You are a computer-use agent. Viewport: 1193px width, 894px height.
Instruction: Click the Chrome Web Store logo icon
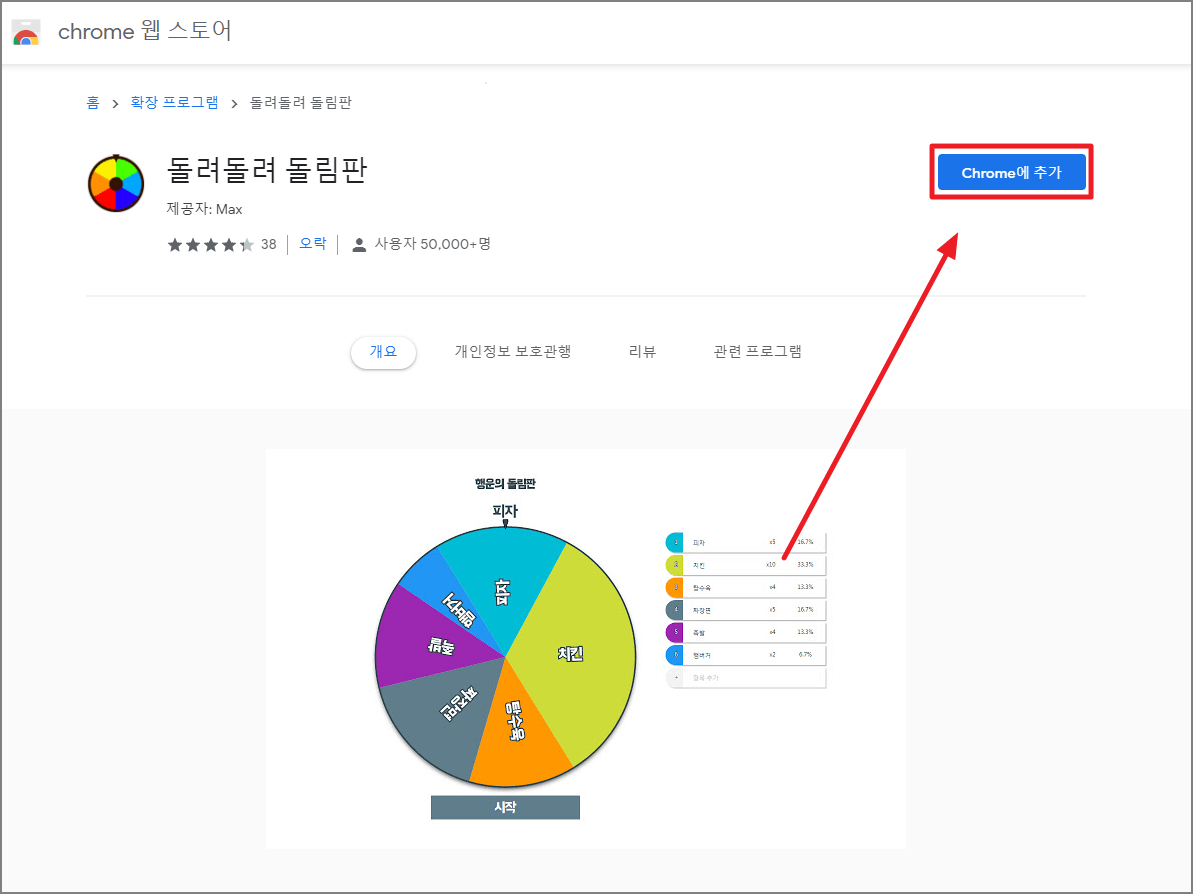(x=26, y=32)
